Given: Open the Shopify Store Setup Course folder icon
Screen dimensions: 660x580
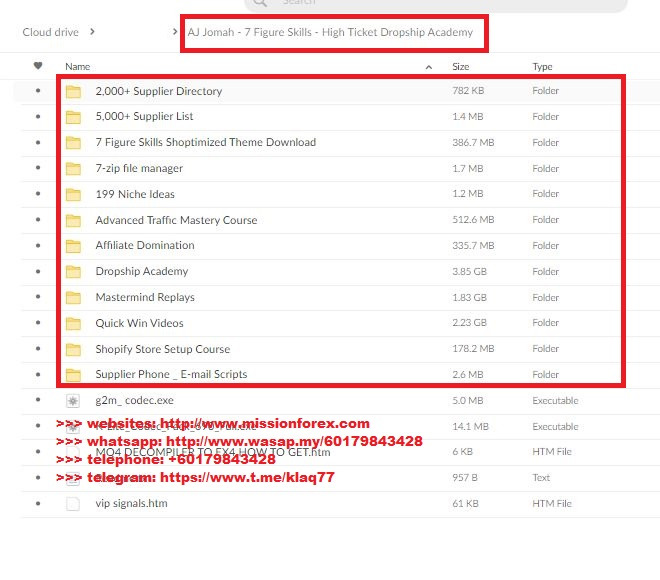Looking at the screenshot, I should tap(73, 350).
